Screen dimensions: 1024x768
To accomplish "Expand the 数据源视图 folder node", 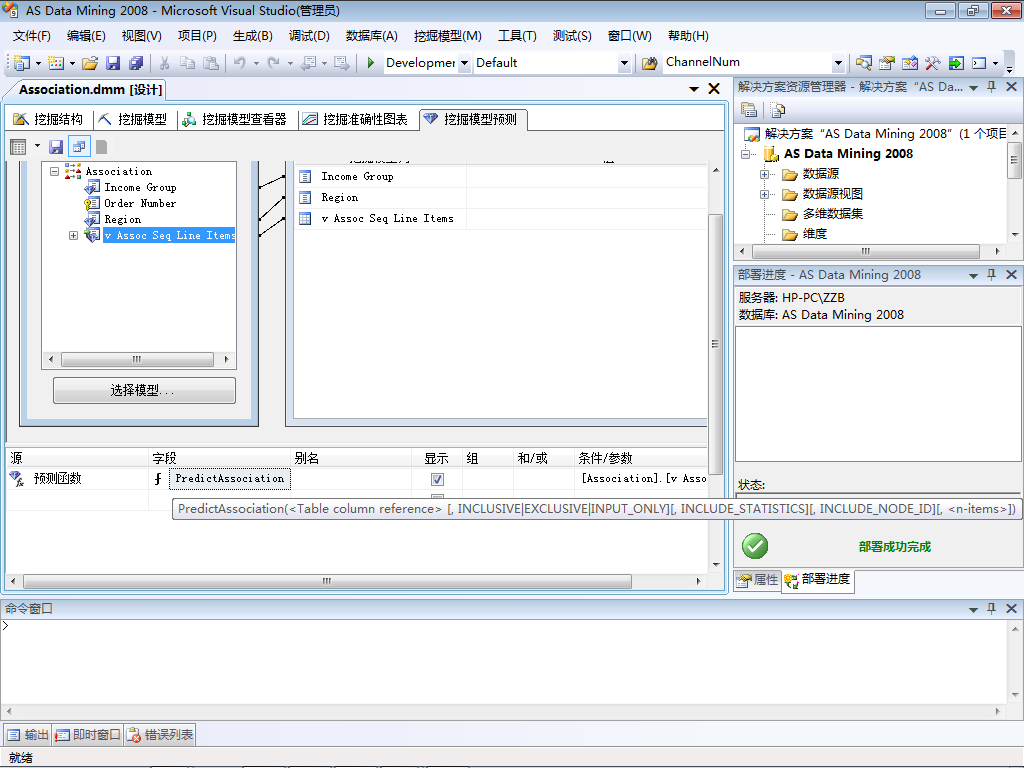I will [764, 195].
